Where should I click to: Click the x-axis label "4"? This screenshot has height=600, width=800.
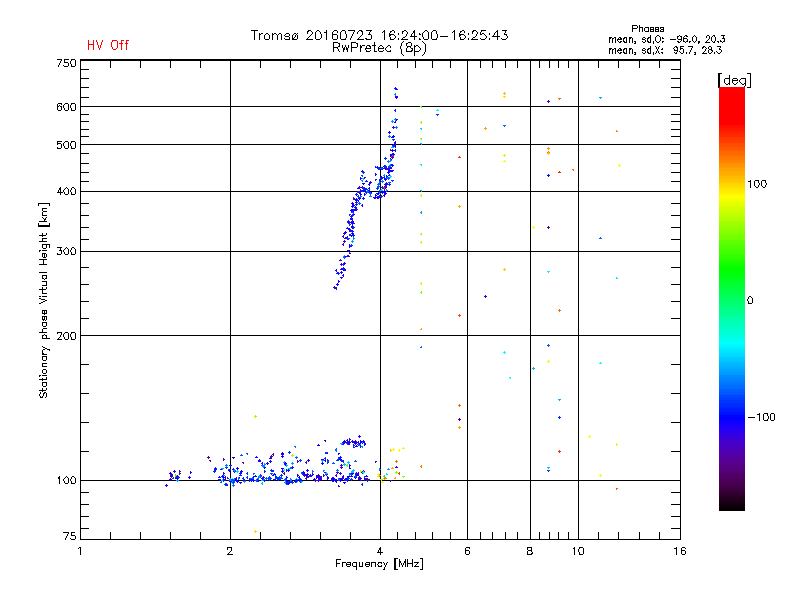click(380, 551)
